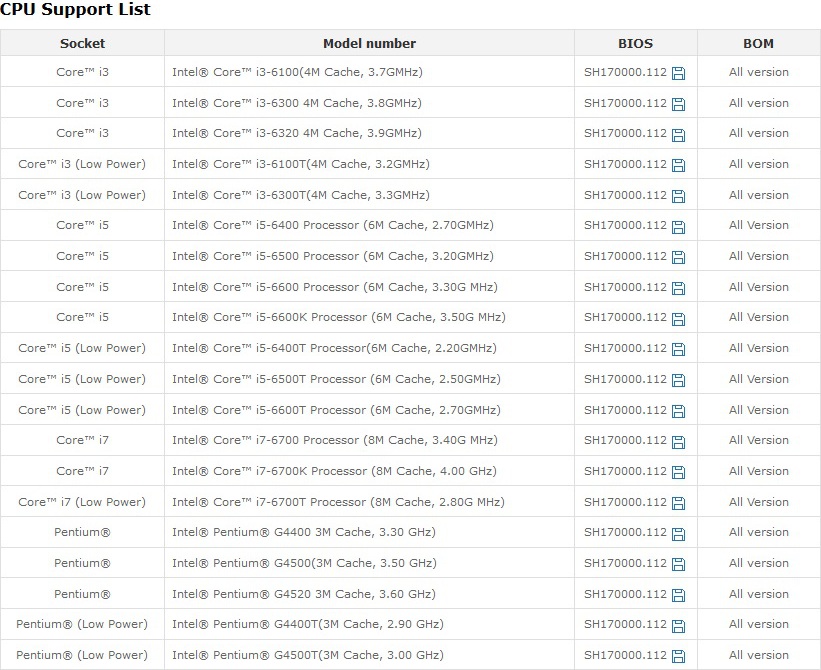The width and height of the screenshot is (821, 670).
Task: Open the BIOS download icon for i5-6400 Processor
Action: click(x=678, y=227)
